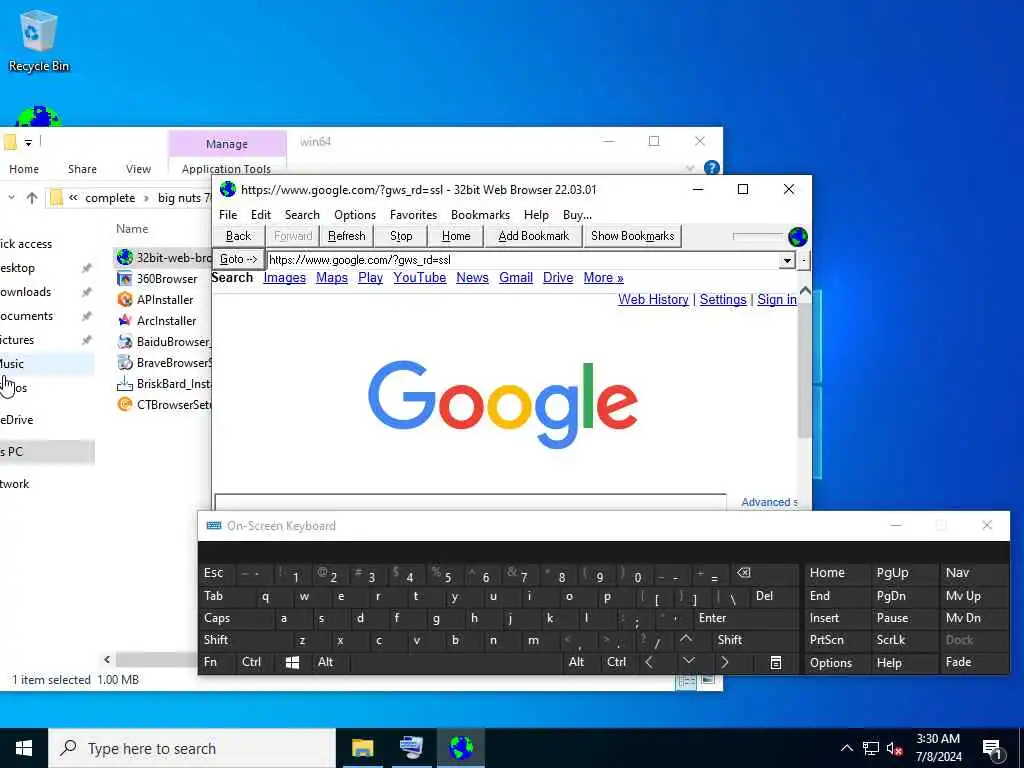Screen dimensions: 1024x768
Task: Click the muted volume tray icon
Action: pos(894,748)
